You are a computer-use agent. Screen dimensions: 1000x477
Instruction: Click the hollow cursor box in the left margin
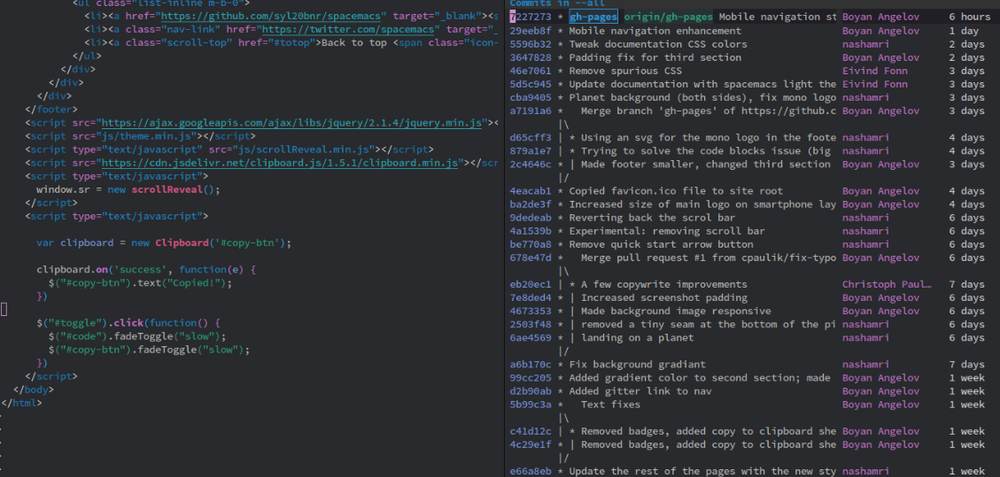4,310
